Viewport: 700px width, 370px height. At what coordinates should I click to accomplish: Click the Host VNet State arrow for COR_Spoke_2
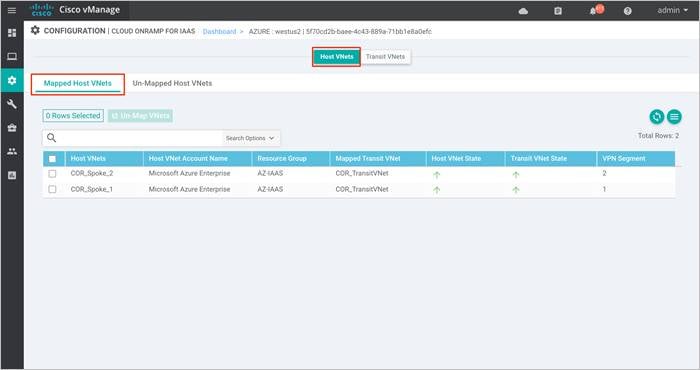[437, 175]
